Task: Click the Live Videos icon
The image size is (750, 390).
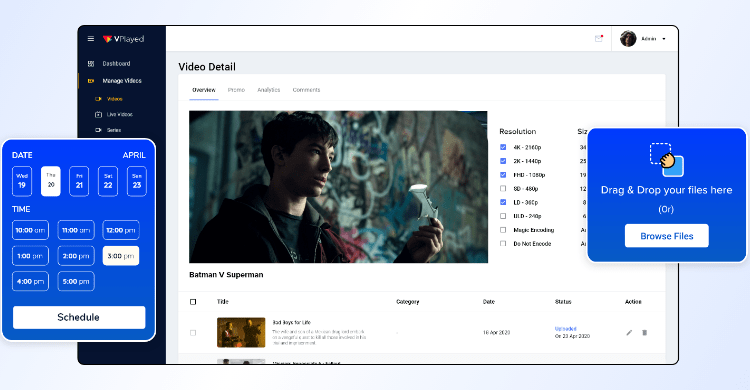Action: pos(99,114)
